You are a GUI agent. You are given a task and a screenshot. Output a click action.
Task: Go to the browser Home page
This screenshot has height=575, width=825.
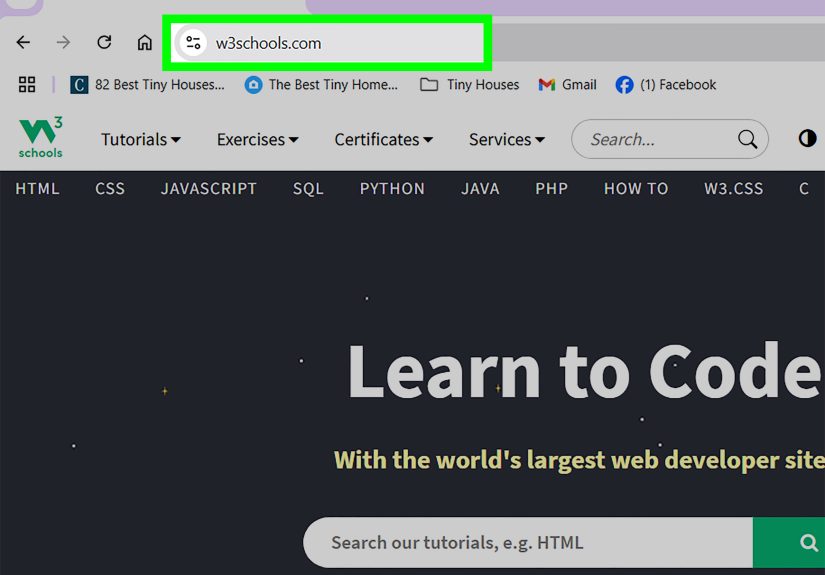145,42
